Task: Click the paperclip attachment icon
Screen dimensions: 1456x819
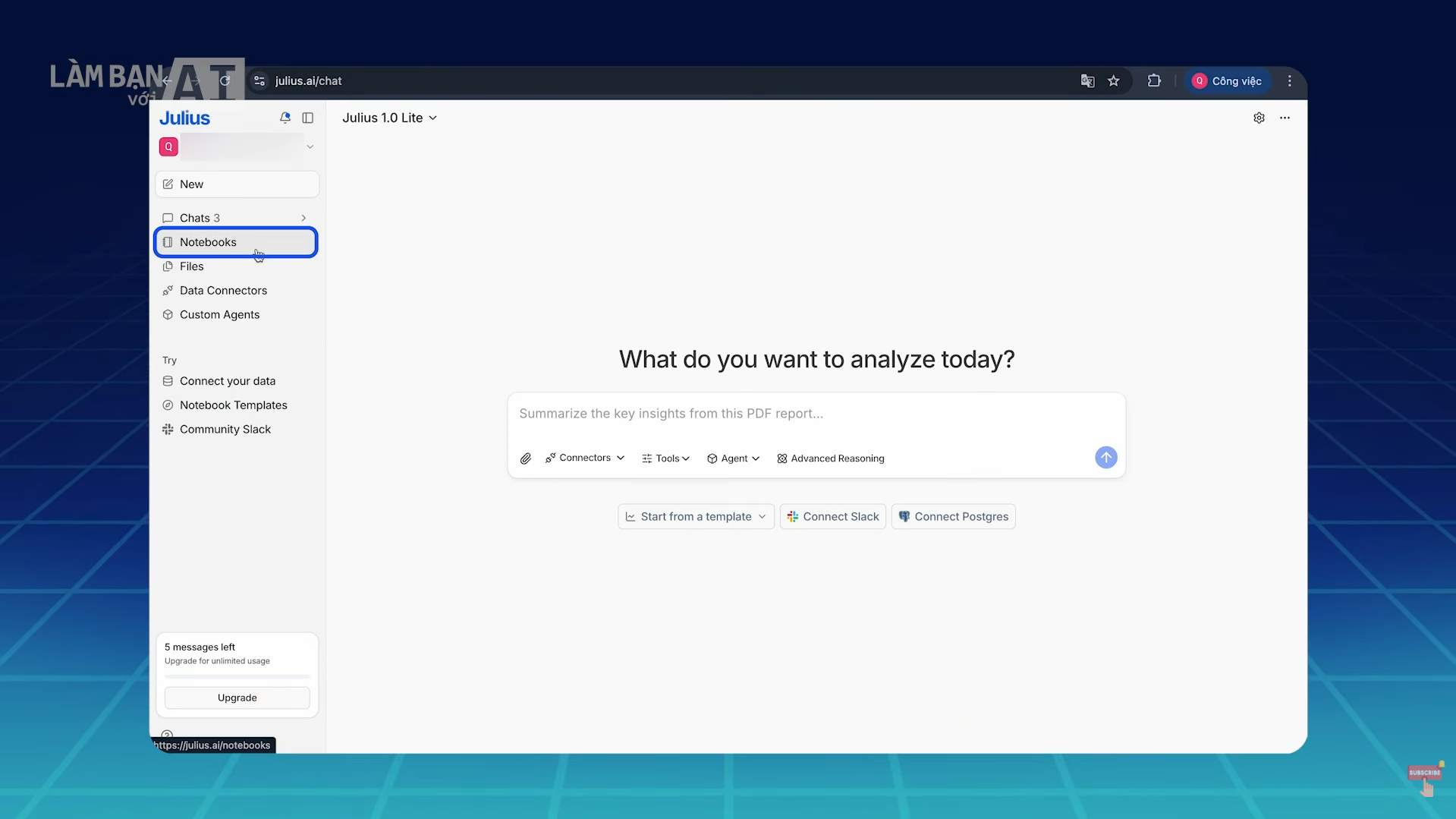Action: 525,458
